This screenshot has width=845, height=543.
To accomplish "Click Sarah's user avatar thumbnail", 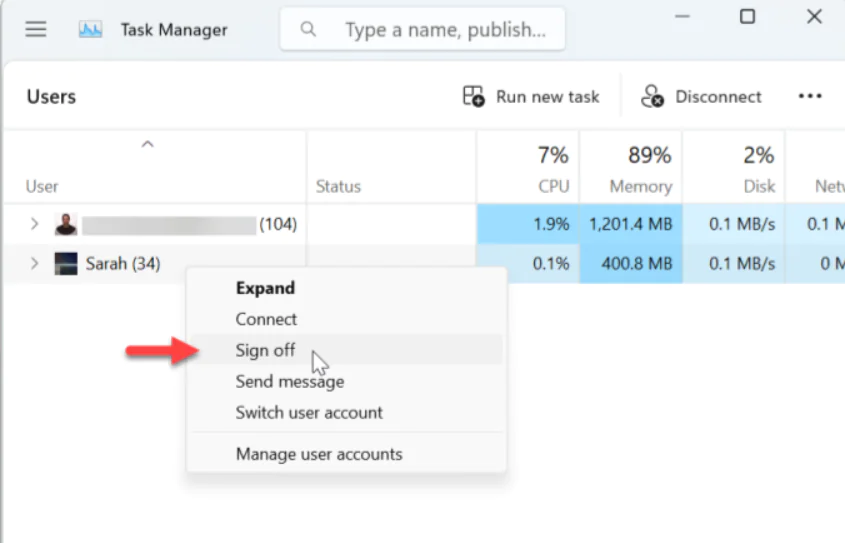I will 66,265.
